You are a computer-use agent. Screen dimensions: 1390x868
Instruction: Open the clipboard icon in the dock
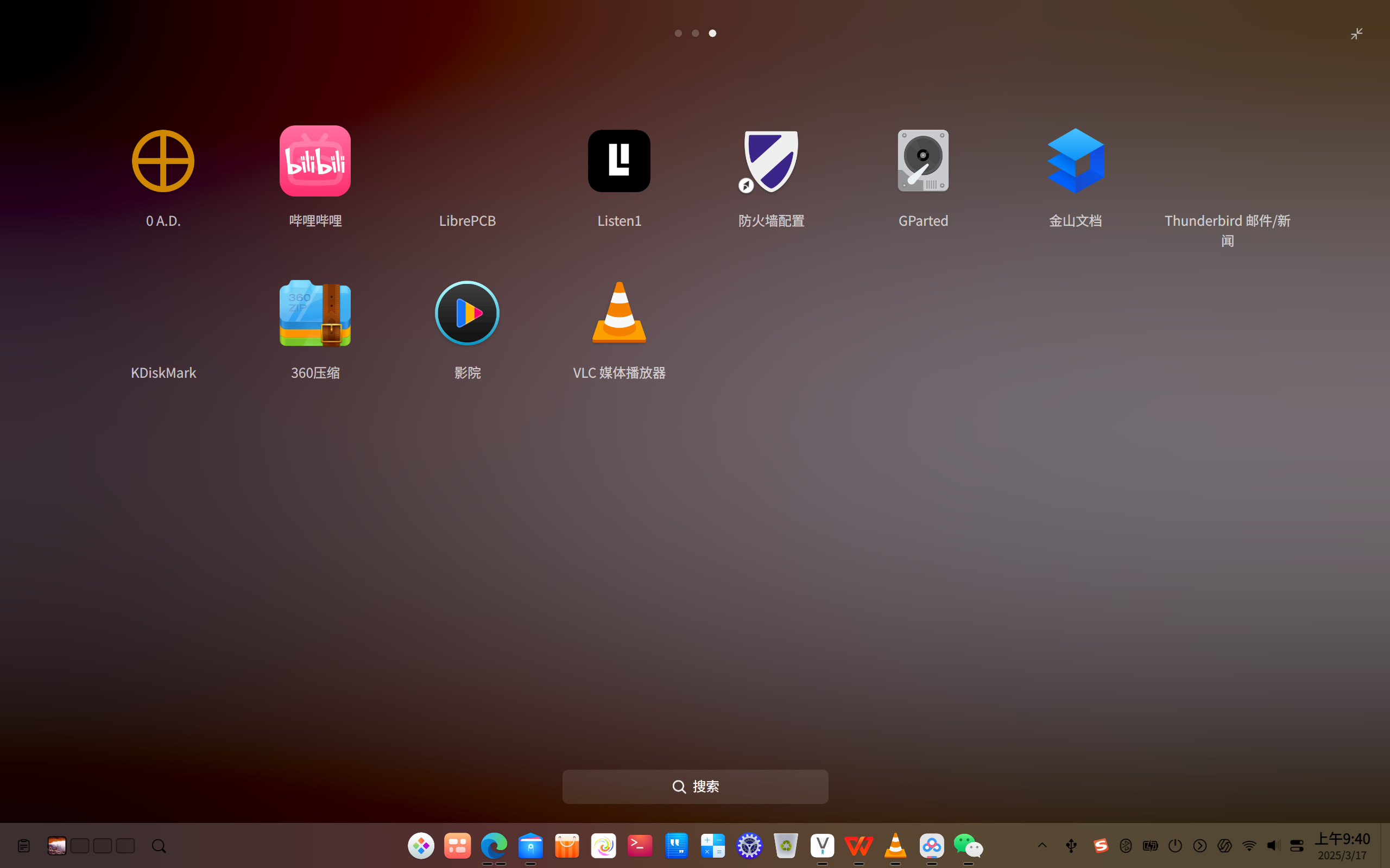click(23, 846)
